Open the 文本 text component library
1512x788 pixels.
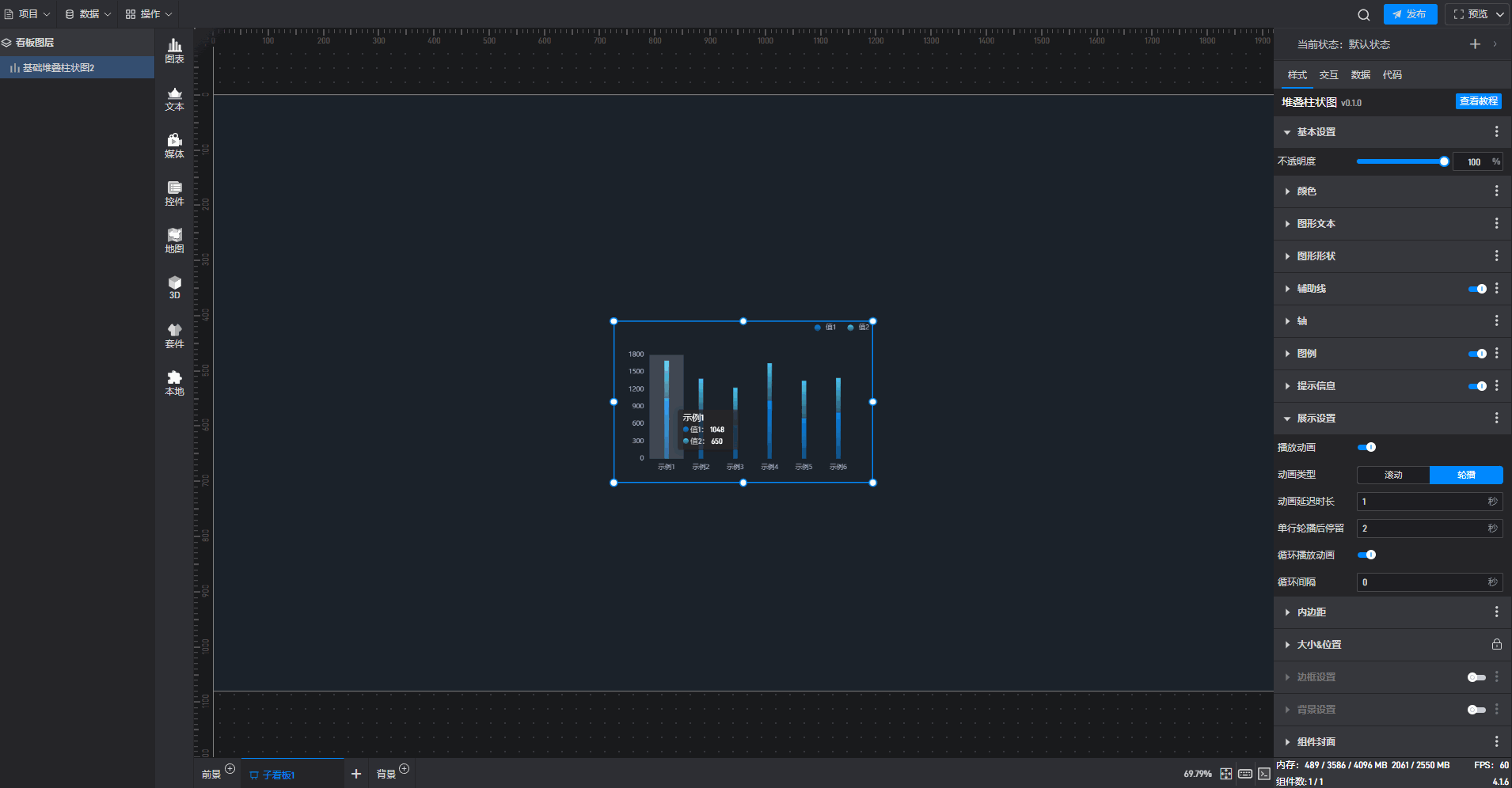(174, 99)
